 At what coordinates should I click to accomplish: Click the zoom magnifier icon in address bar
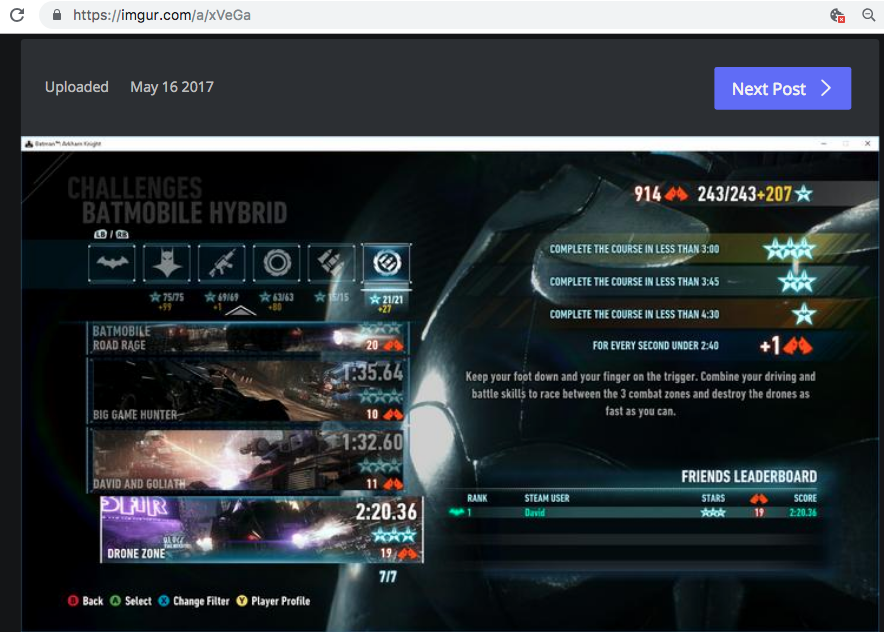coord(869,15)
